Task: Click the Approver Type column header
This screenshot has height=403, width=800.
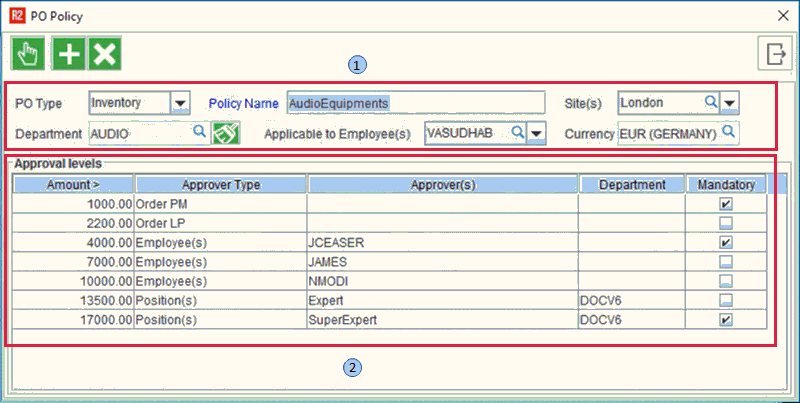Action: tap(221, 184)
